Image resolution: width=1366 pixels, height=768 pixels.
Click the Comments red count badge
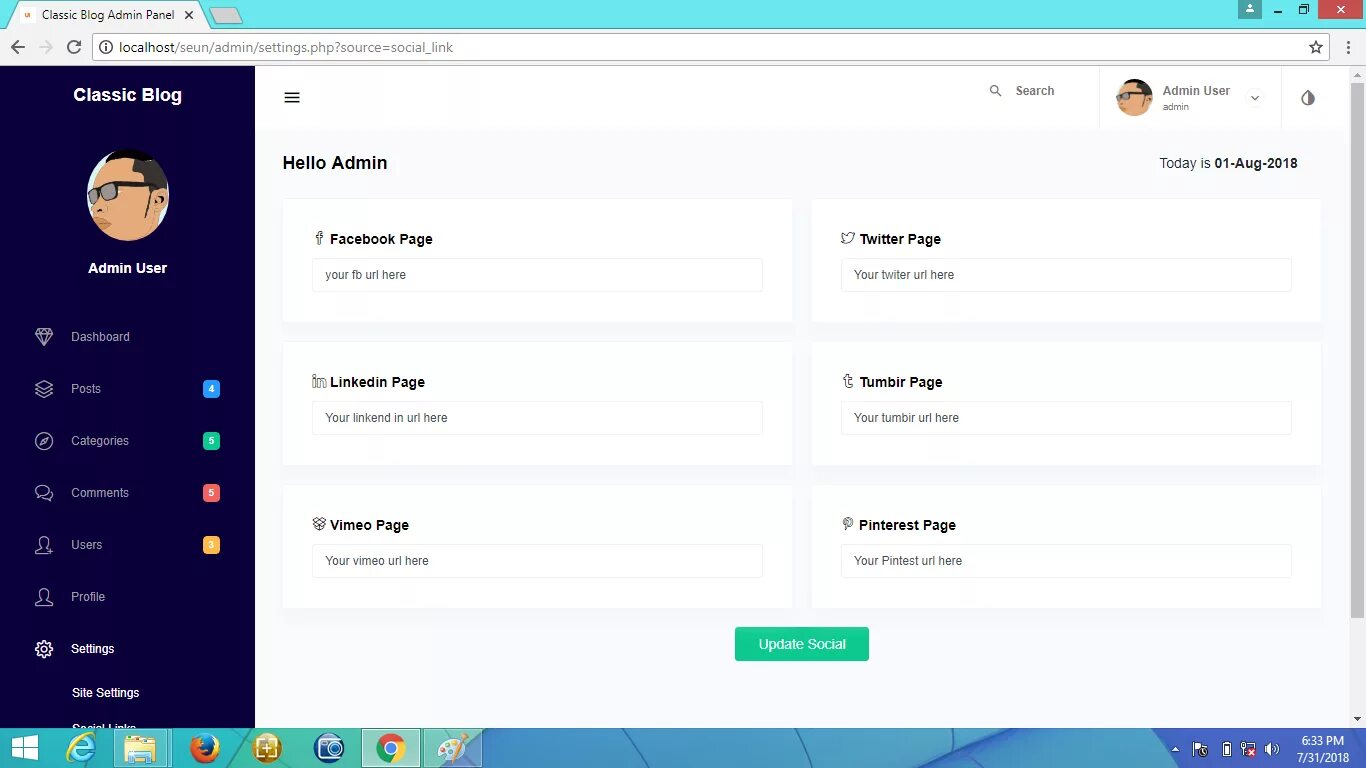click(x=211, y=493)
